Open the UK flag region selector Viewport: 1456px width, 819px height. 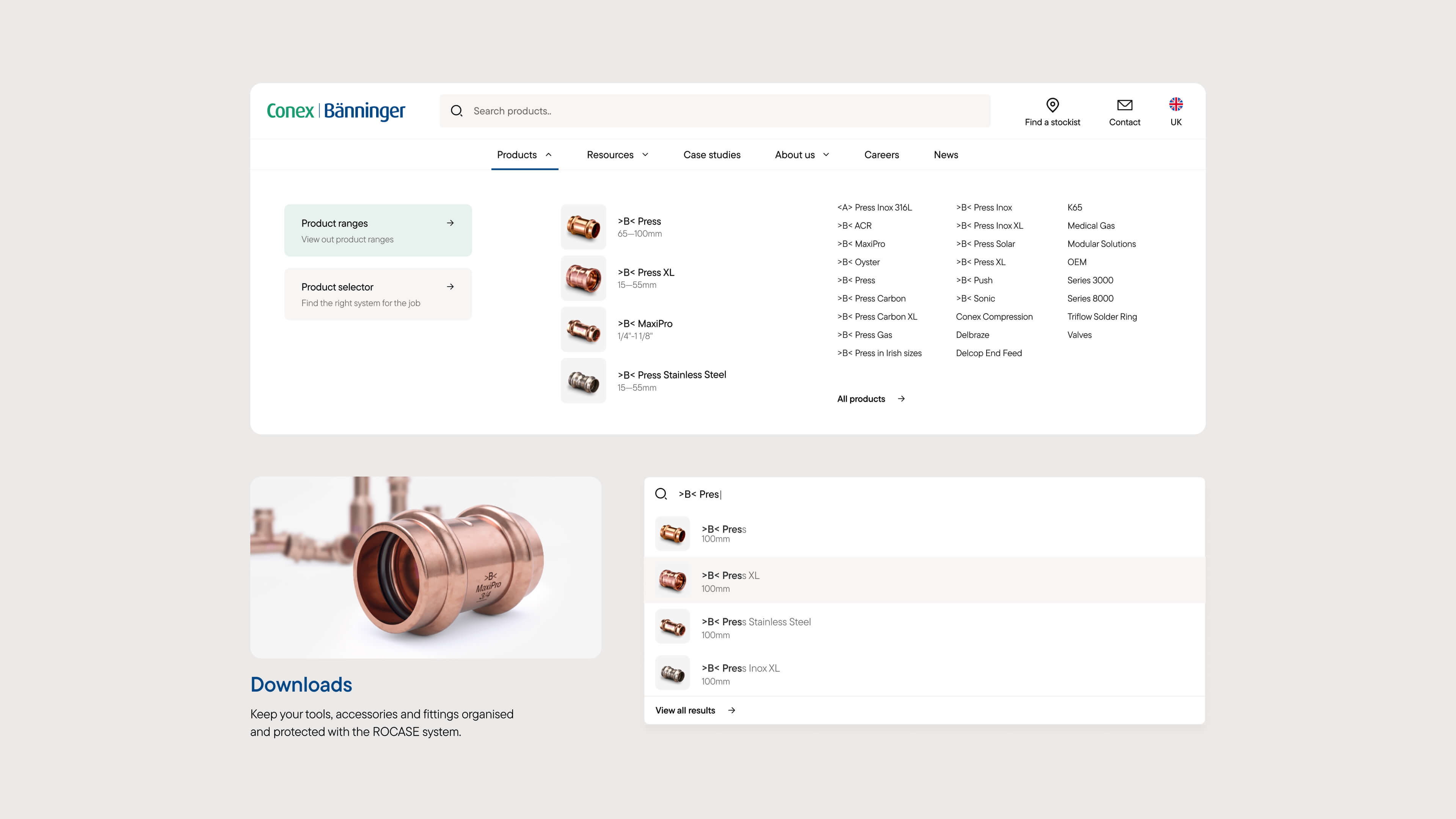coord(1176,105)
